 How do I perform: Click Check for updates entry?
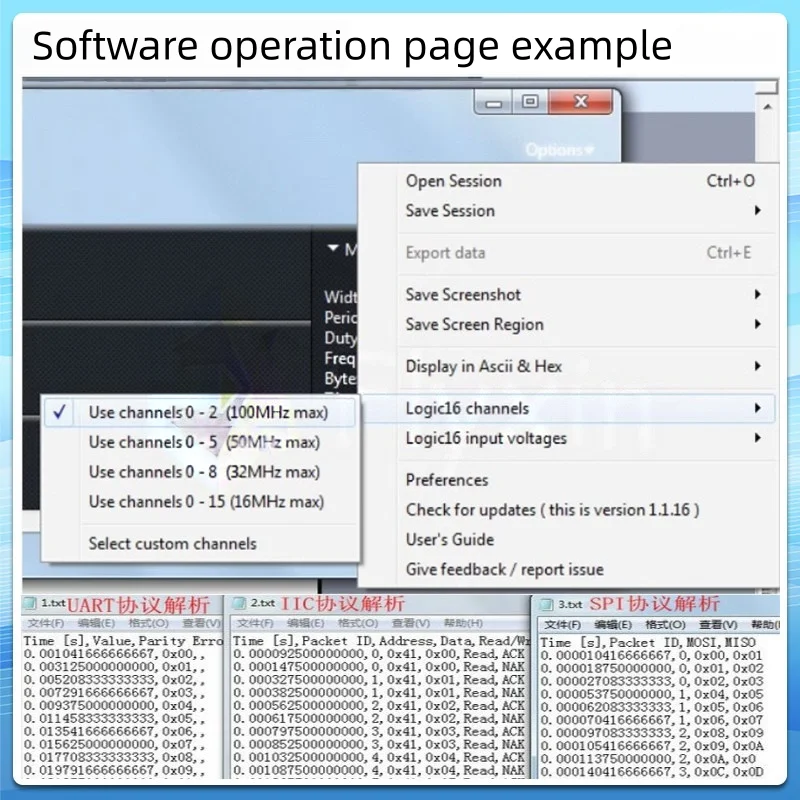[x=580, y=510]
